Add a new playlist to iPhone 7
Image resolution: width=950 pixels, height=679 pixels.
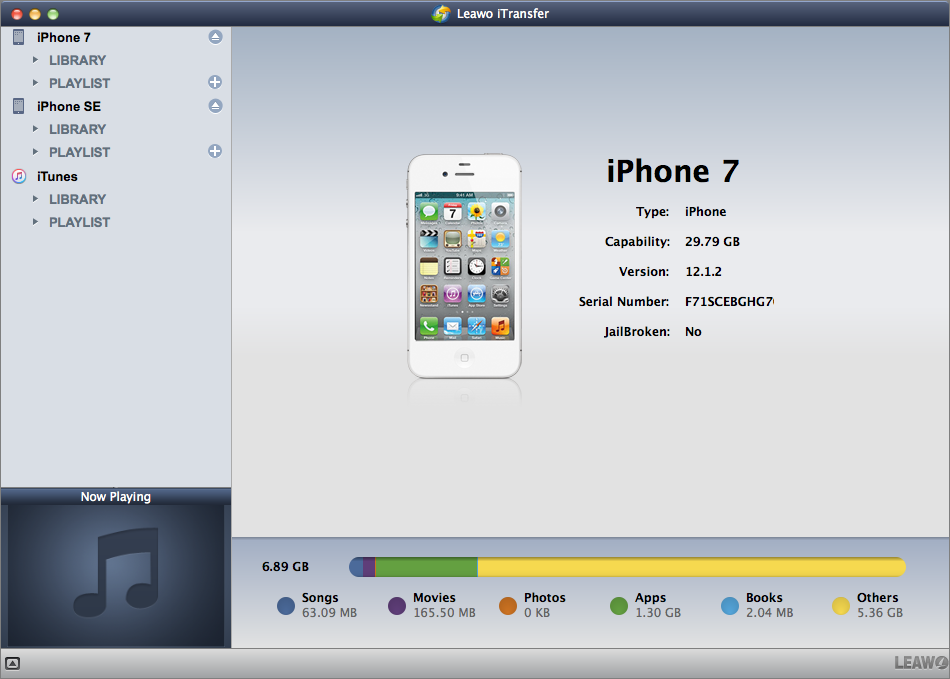(215, 82)
